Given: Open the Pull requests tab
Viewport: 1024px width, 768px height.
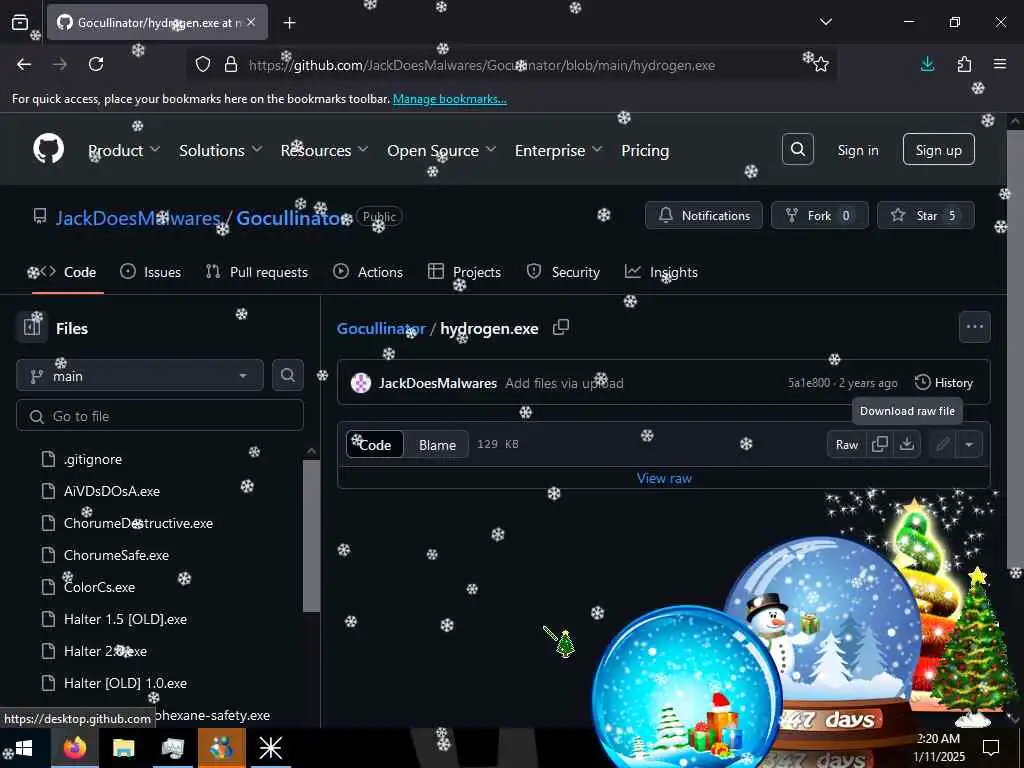Looking at the screenshot, I should pos(257,272).
